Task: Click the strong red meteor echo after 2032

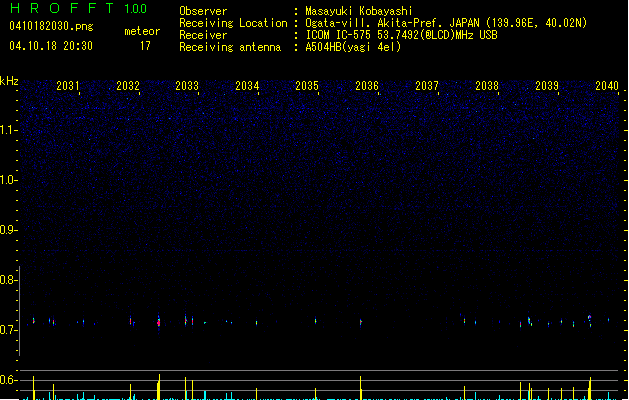Action: point(159,322)
